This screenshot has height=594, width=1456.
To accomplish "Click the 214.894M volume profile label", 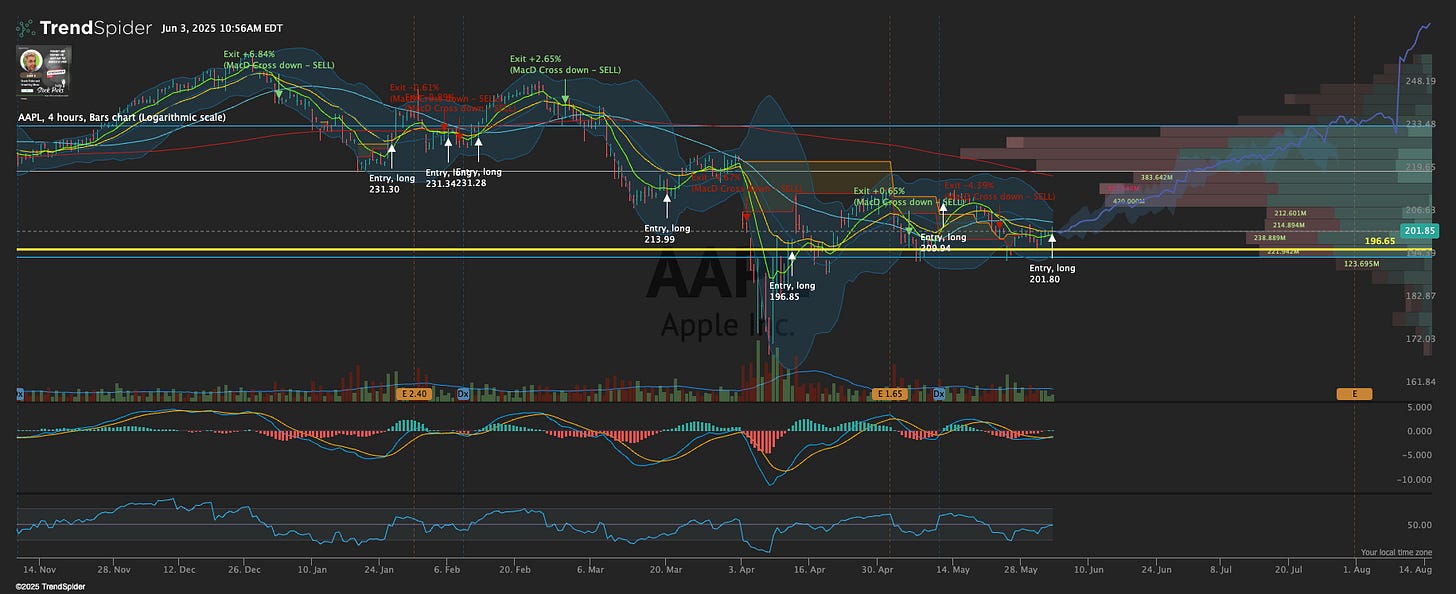I will (1291, 225).
